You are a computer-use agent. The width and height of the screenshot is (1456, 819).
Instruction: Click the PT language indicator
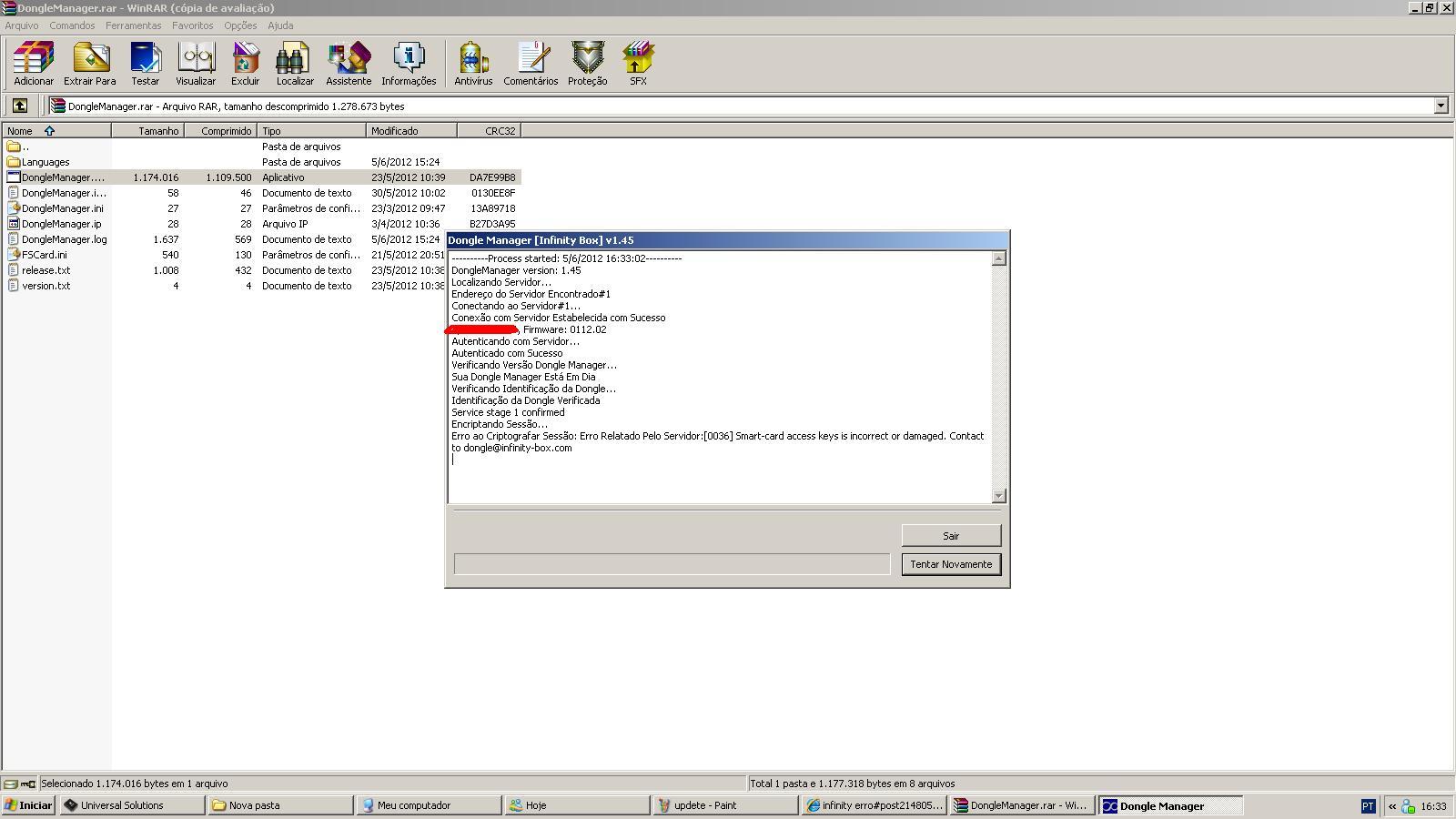click(x=1368, y=806)
